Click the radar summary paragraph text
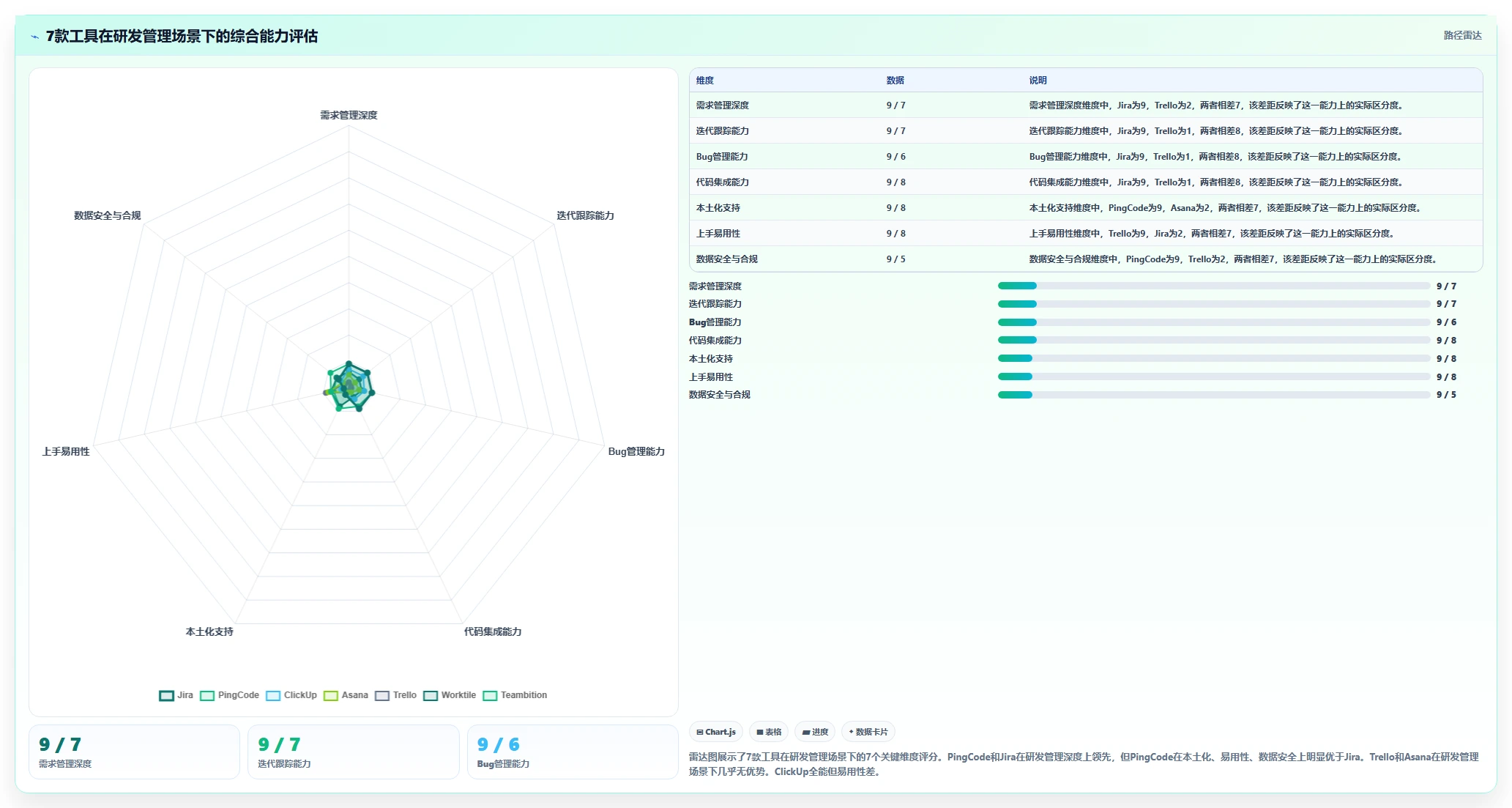The image size is (1512, 808). point(1084,764)
